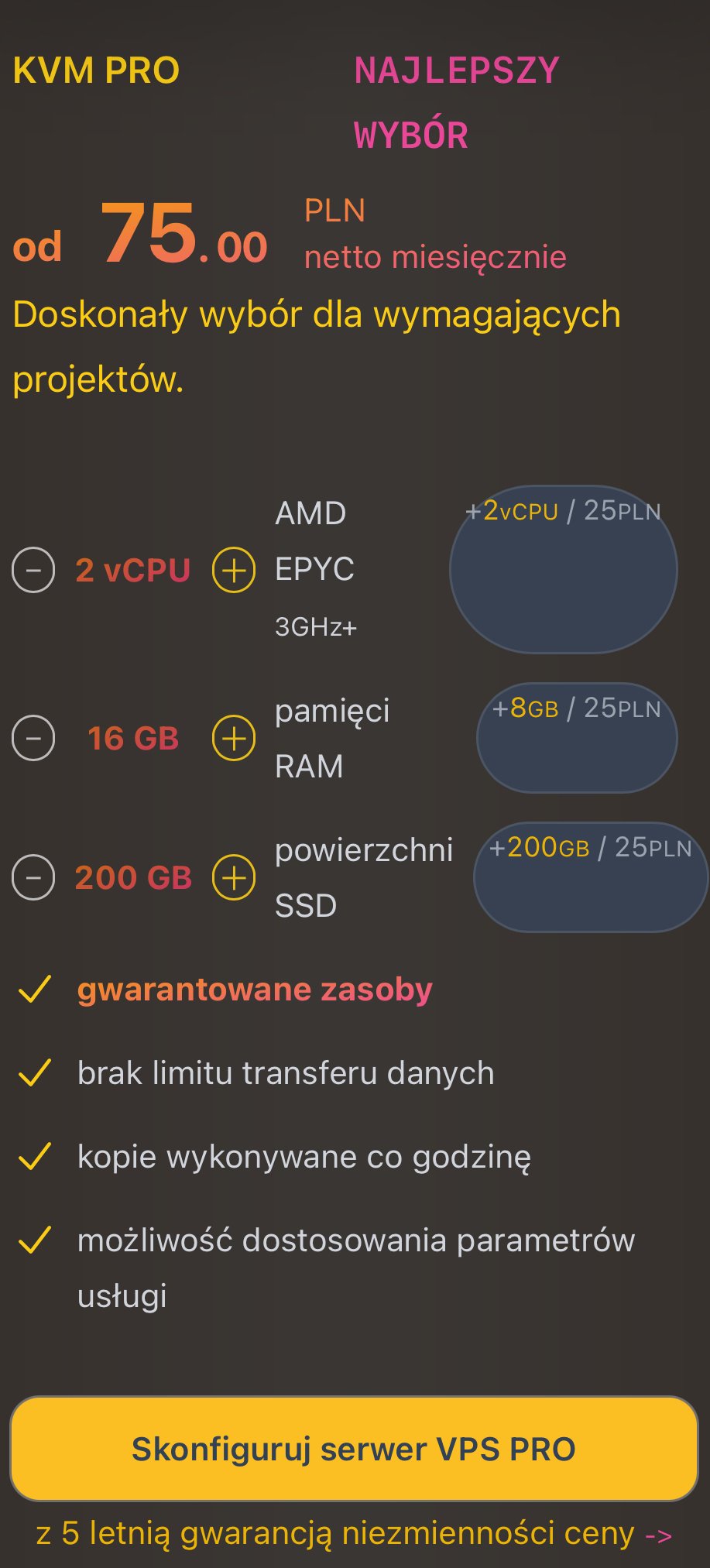This screenshot has height=1568, width=710.
Task: Click checkmark beside brak limitu transferu
Action: (35, 1073)
